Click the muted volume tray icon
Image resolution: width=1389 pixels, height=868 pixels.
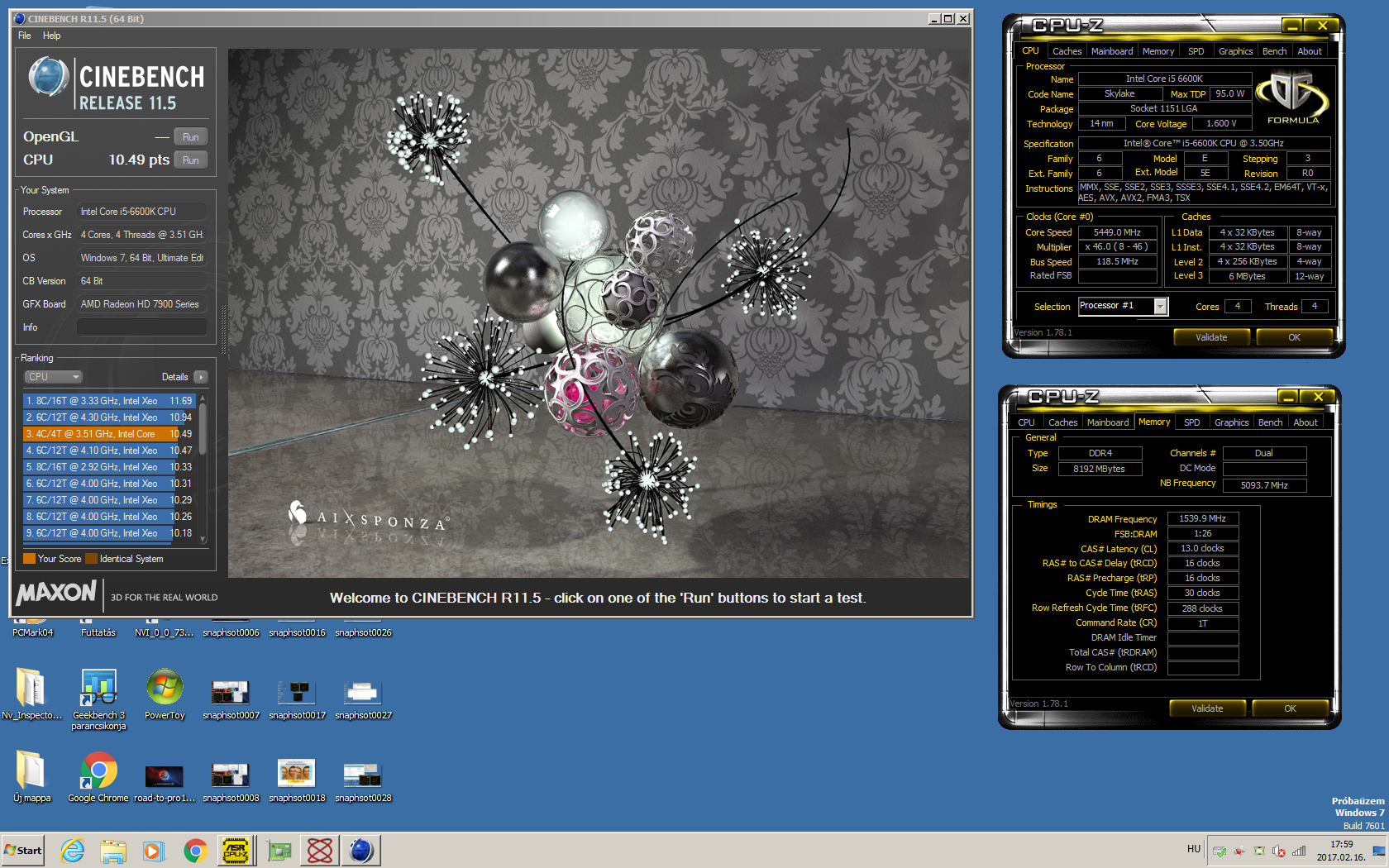coord(1279,851)
